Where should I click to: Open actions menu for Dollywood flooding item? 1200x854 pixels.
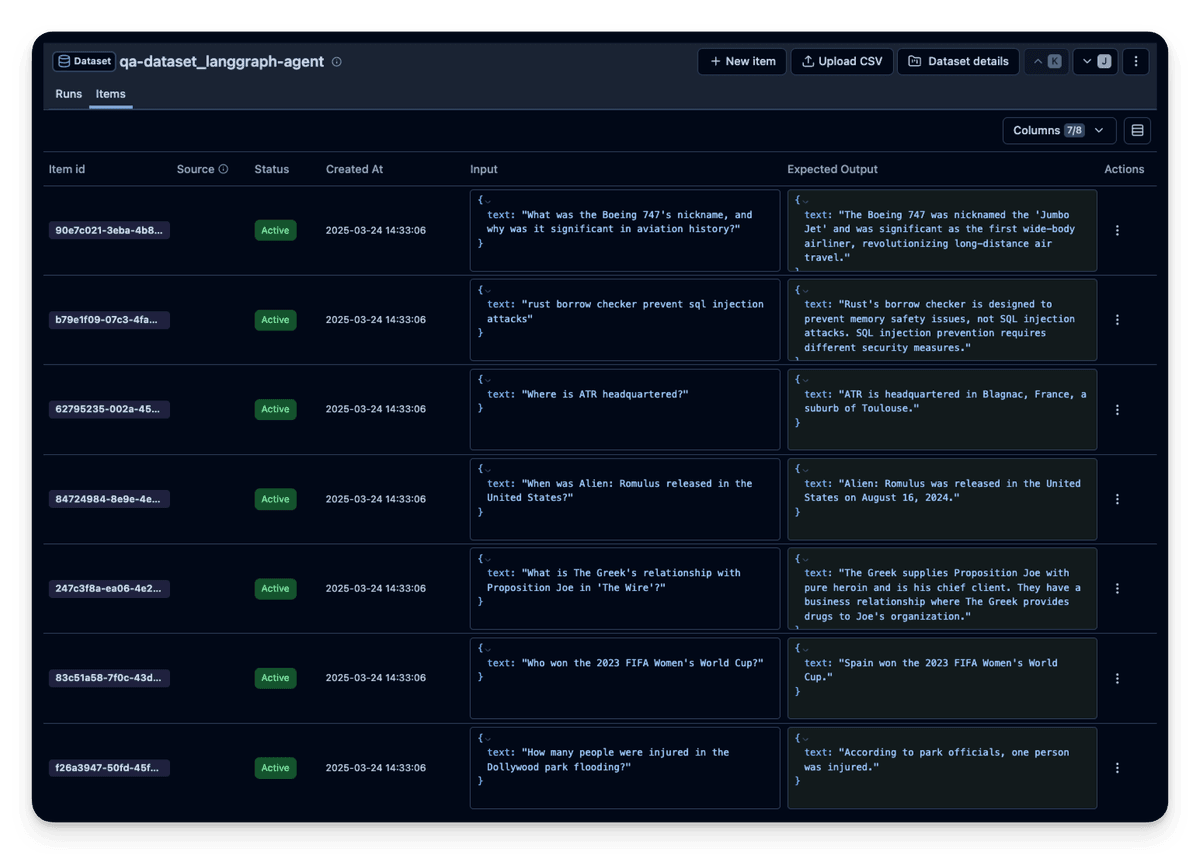click(1117, 768)
